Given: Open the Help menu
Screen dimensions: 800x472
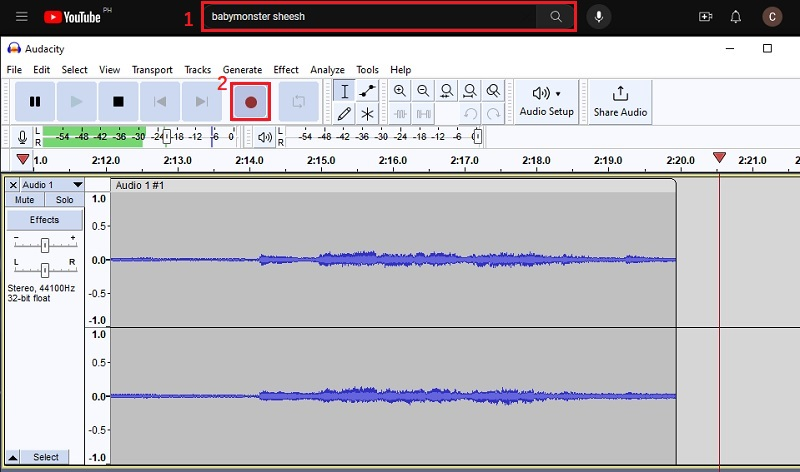Looking at the screenshot, I should pos(401,69).
